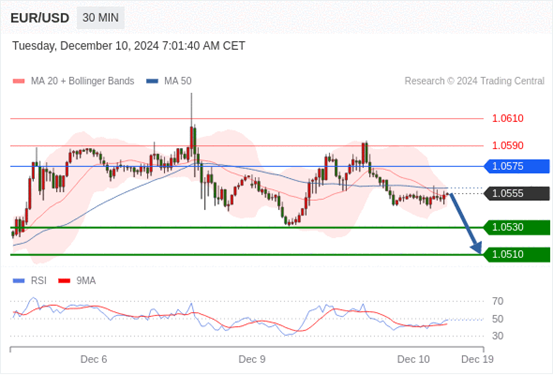Click the Dec 9 date axis label

pos(252,359)
